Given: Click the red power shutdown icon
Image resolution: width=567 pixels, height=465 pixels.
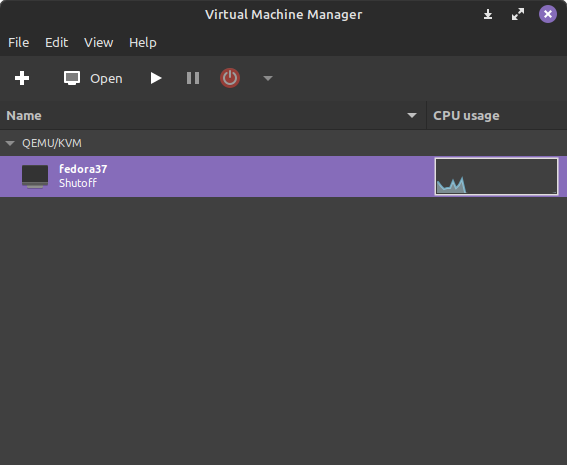Looking at the screenshot, I should 230,78.
